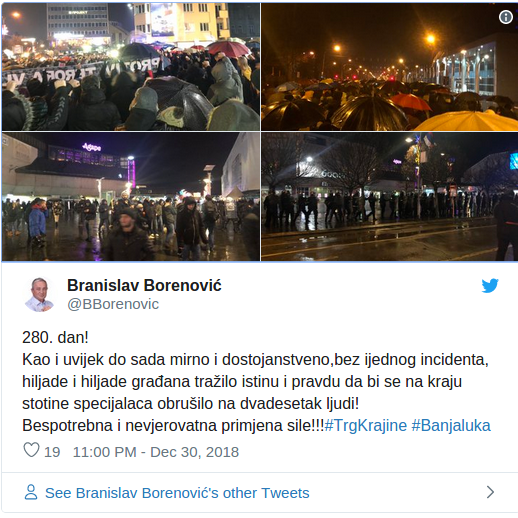Click the like count 19
The height and width of the screenshot is (518, 518).
point(52,452)
